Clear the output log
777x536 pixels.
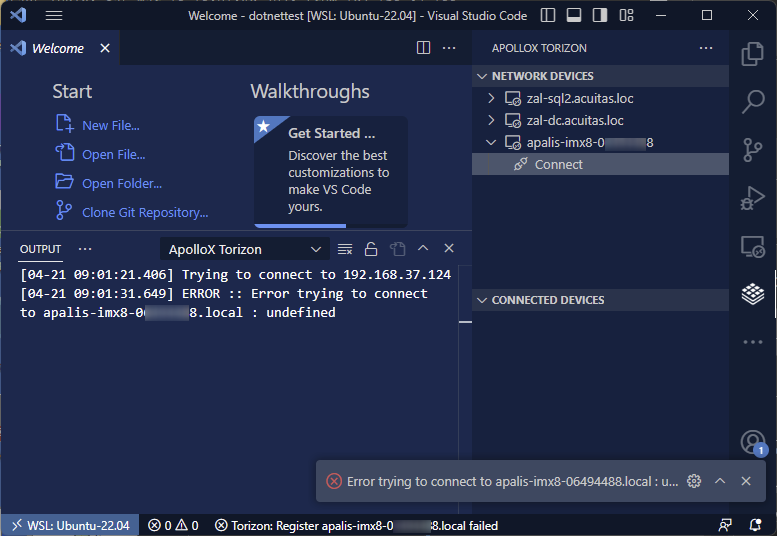[x=345, y=249]
